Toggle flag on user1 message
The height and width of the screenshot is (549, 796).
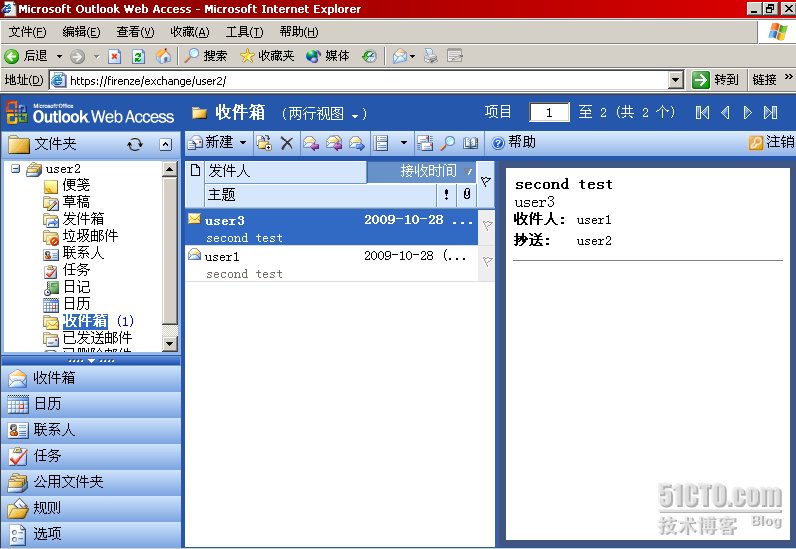pos(487,262)
